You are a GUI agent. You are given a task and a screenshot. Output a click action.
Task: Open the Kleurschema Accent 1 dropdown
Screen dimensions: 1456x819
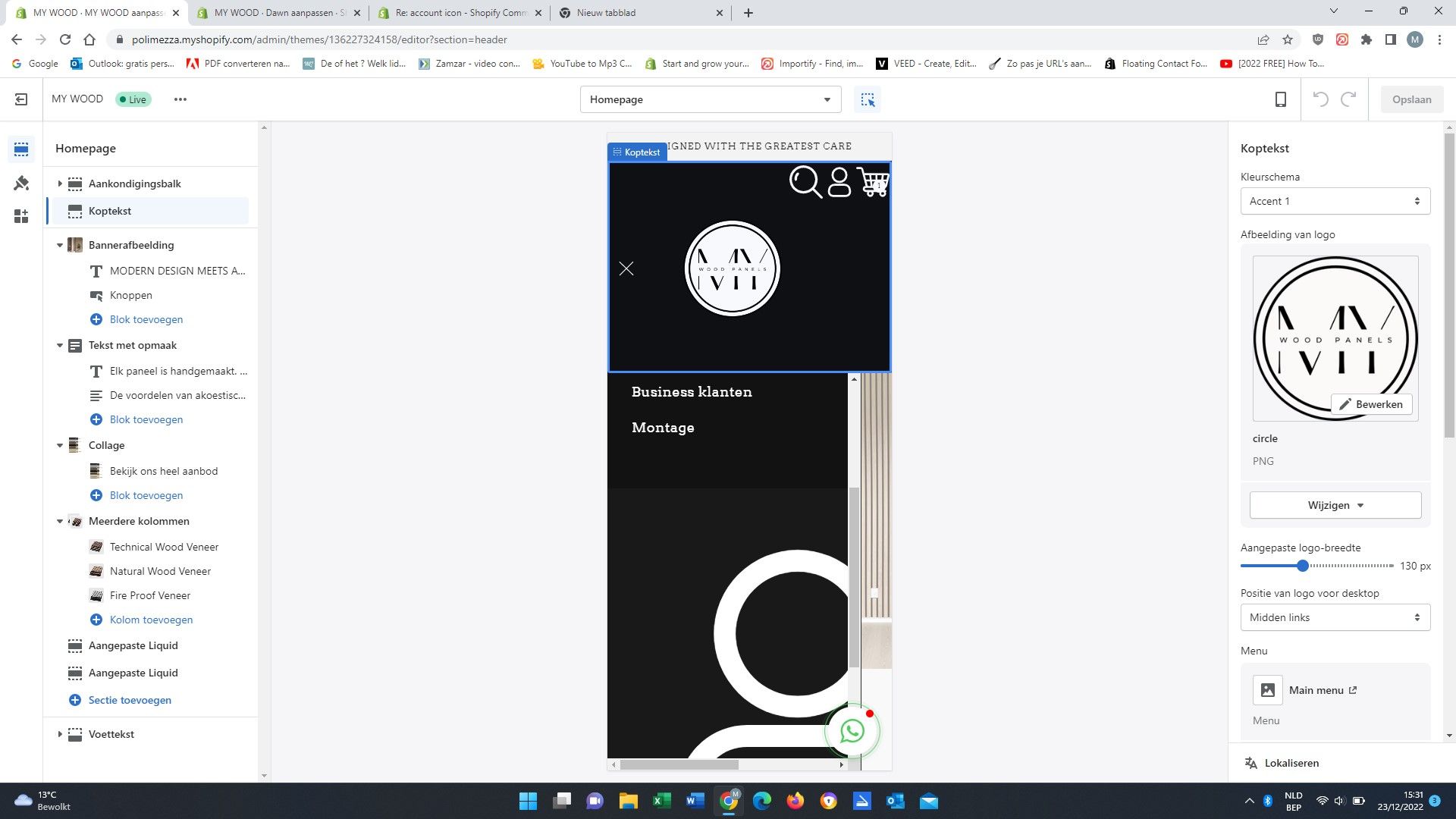[x=1335, y=201]
